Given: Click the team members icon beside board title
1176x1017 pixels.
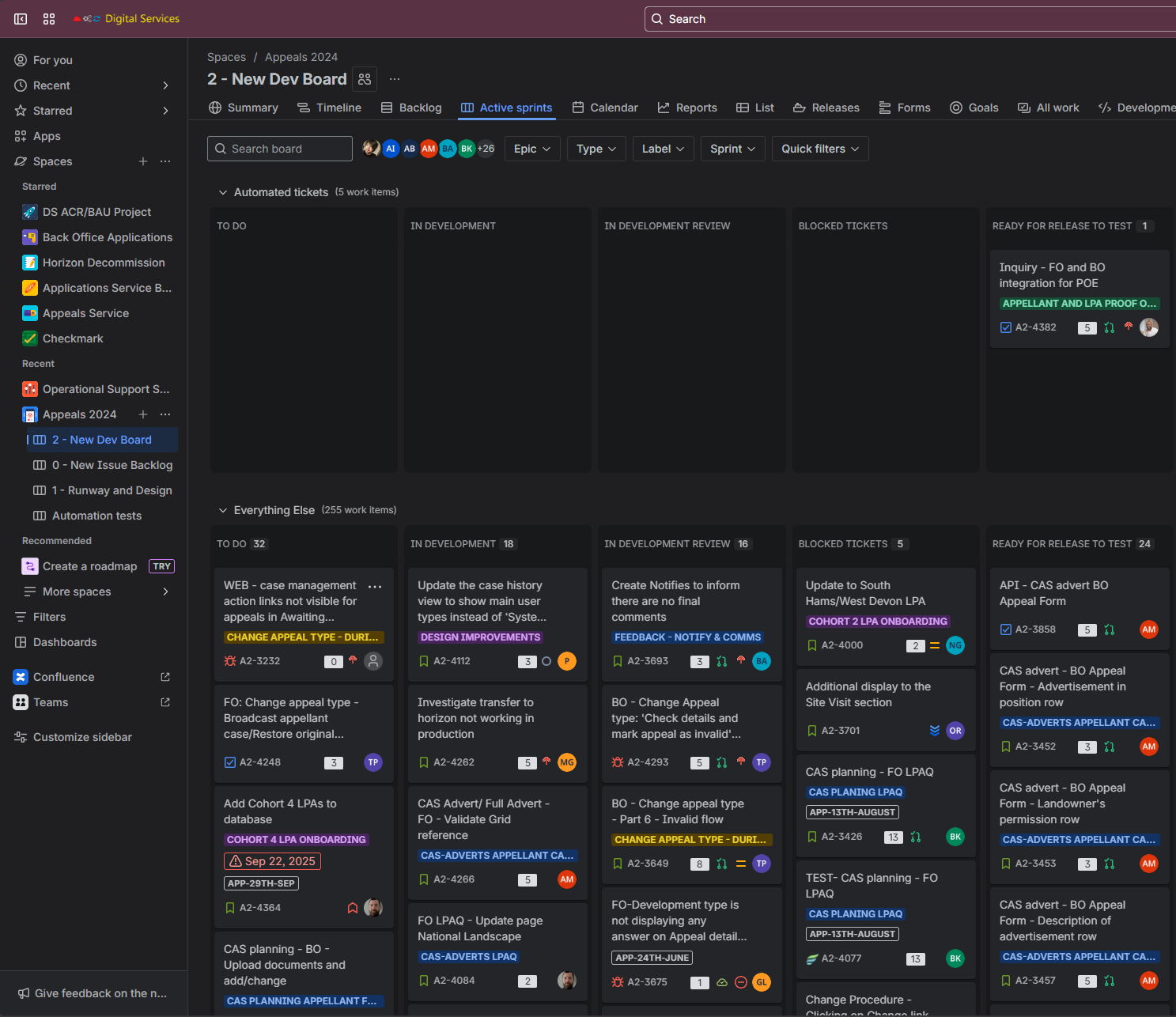Looking at the screenshot, I should click(x=365, y=79).
